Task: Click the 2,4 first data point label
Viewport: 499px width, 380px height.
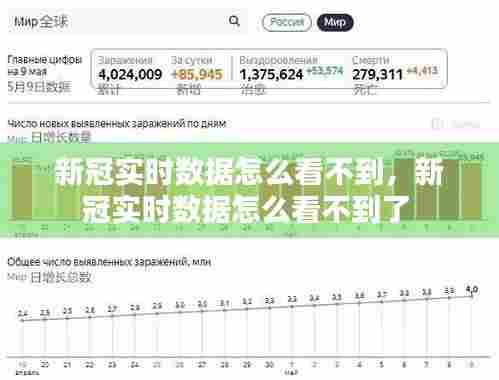Action: tap(23, 313)
